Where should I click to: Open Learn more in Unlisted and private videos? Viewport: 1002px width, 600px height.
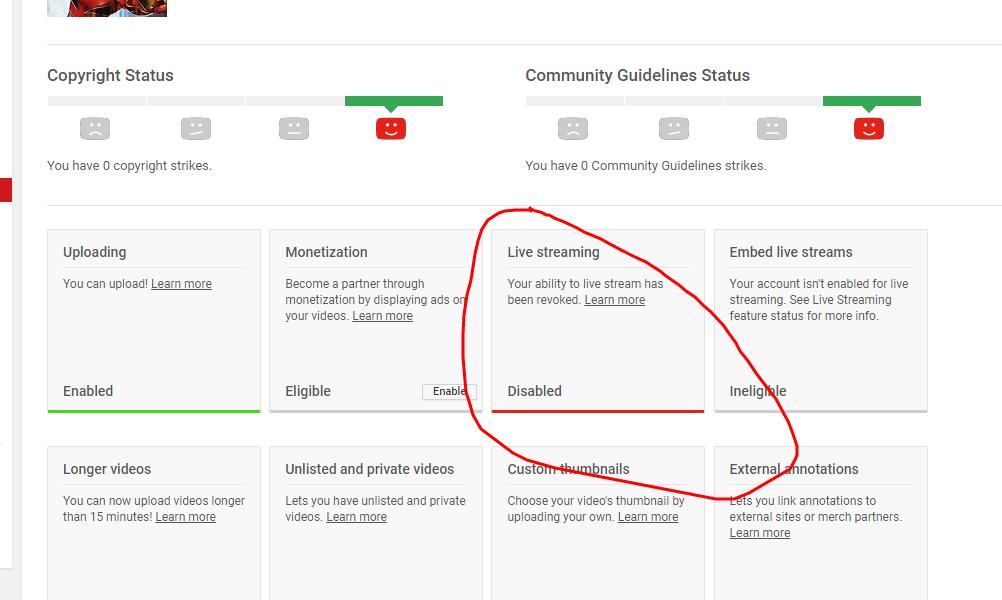[357, 516]
